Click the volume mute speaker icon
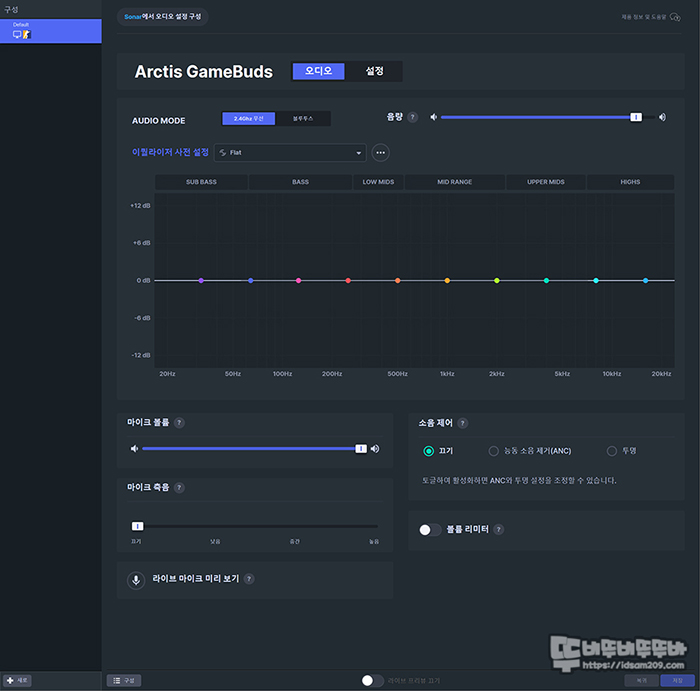Viewport: 700px width, 691px height. tap(433, 117)
